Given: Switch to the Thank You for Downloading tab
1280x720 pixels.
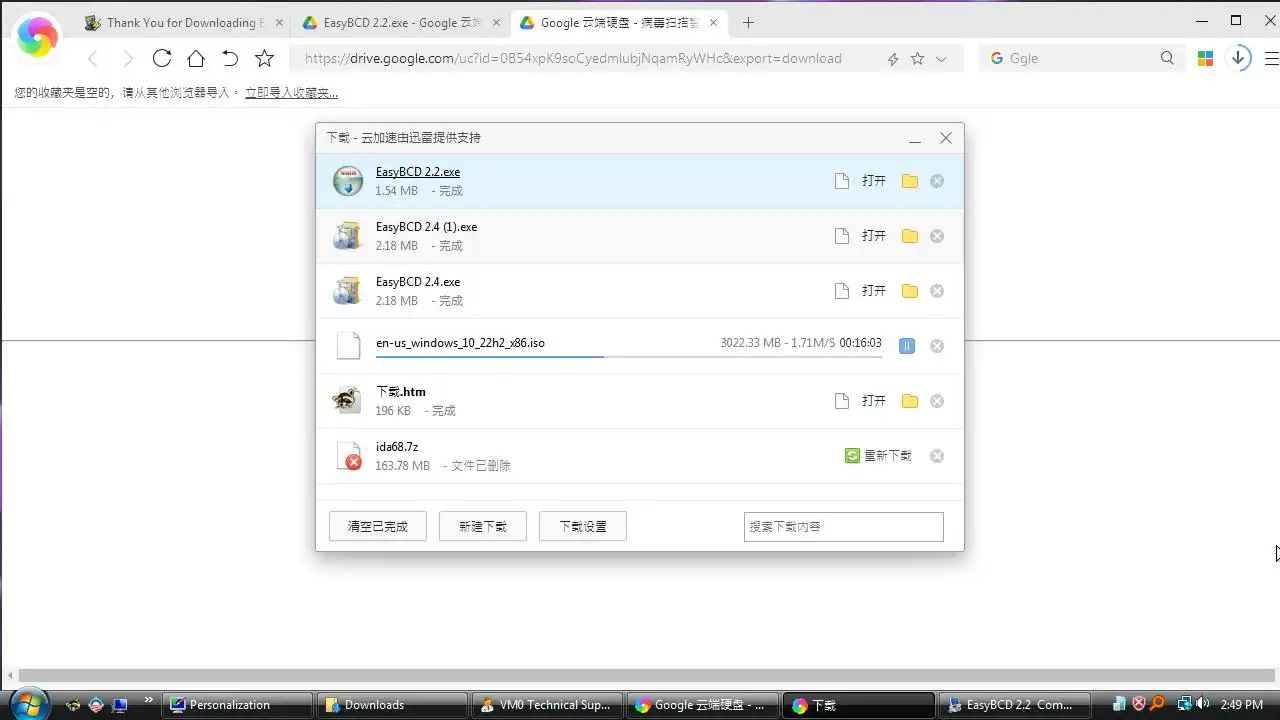Looking at the screenshot, I should [x=184, y=22].
